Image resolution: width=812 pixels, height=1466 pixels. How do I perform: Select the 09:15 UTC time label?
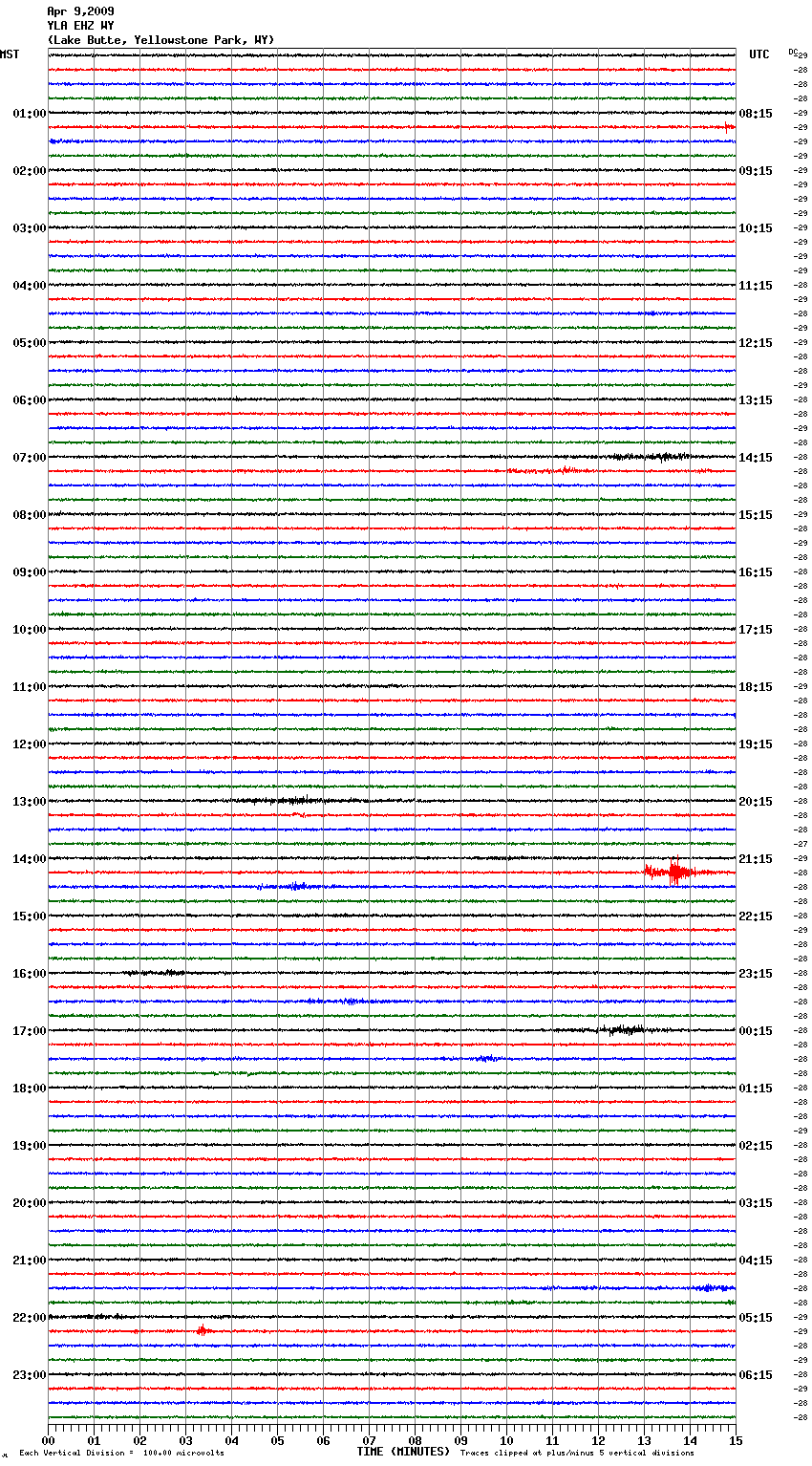[756, 171]
